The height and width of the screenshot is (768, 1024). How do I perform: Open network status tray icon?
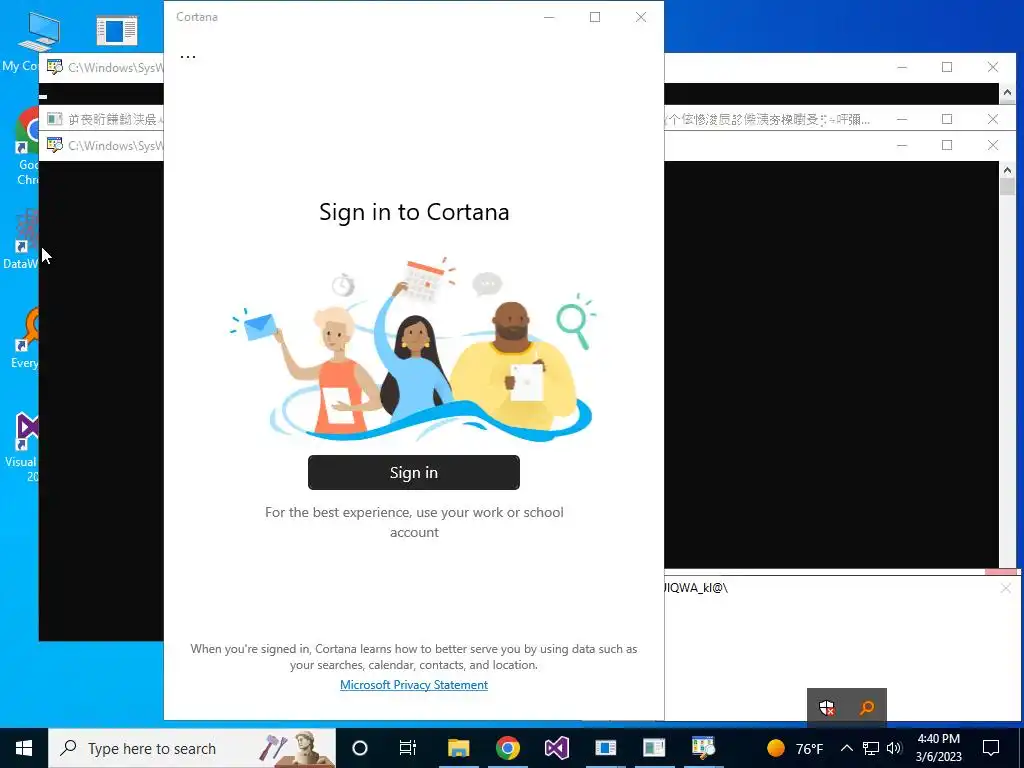point(871,748)
